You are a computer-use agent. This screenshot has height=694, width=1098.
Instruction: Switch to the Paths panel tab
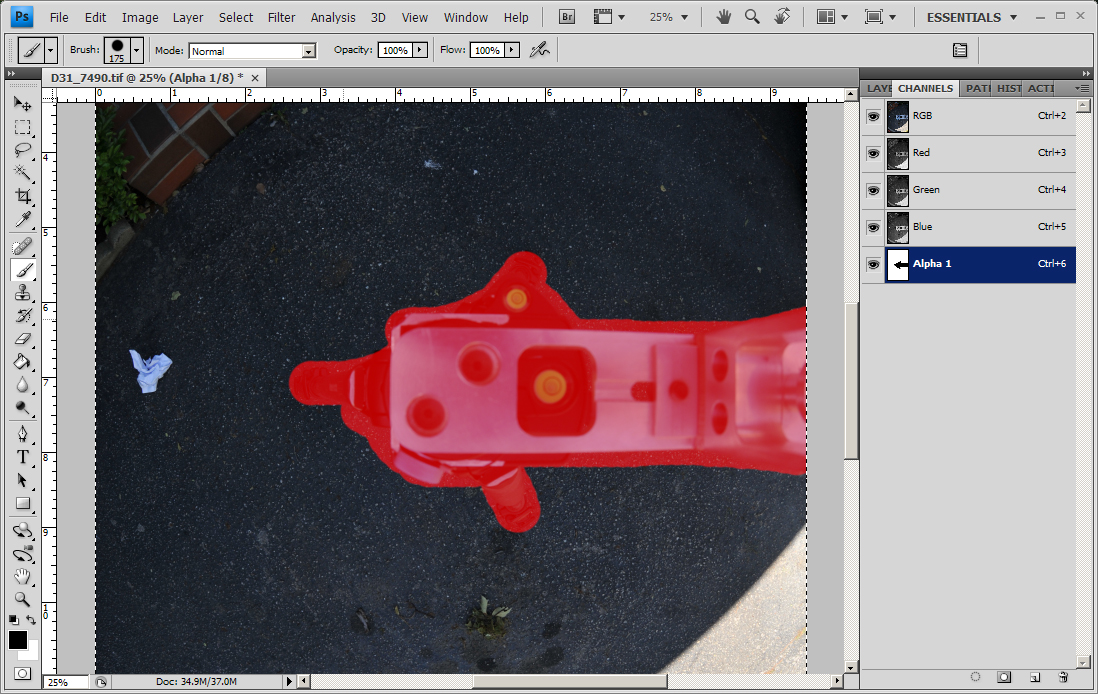[977, 88]
